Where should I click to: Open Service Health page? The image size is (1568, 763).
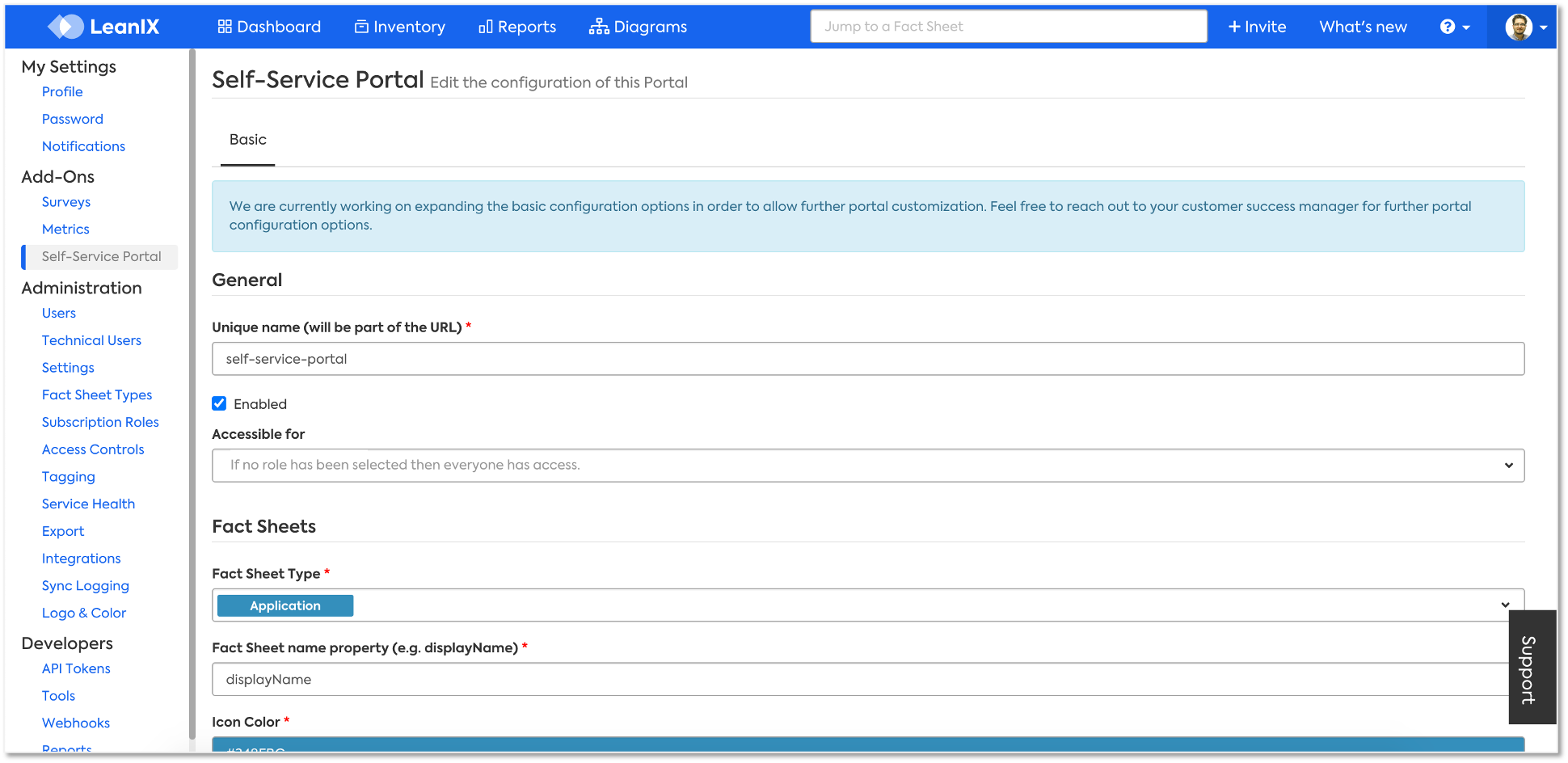[x=88, y=504]
